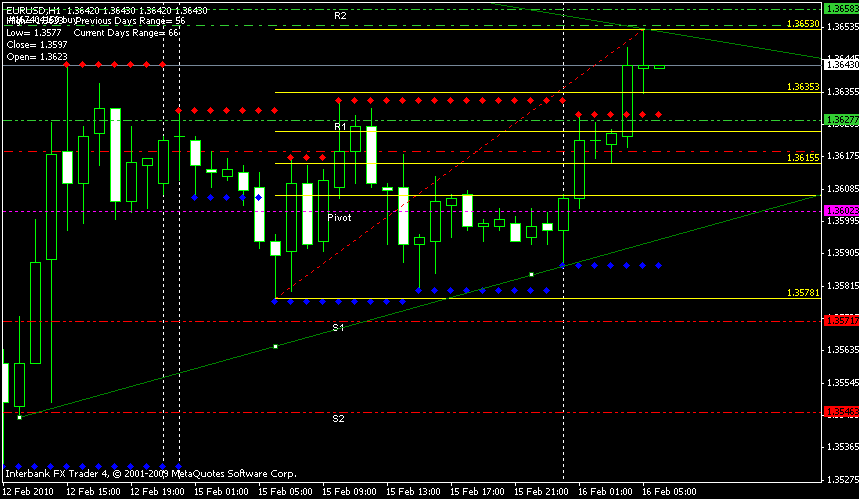Click the '12 Feb 2010' time axis label
859x499 pixels.
28,492
